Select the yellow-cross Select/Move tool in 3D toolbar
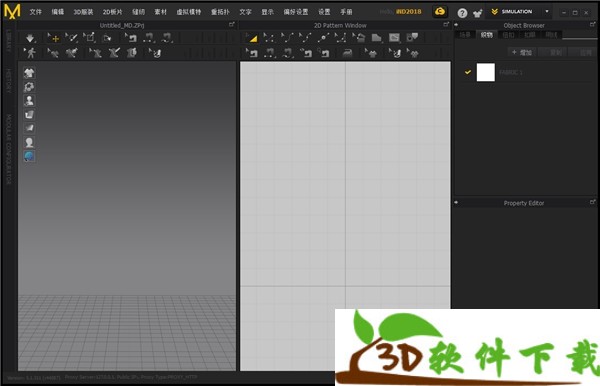The height and width of the screenshot is (386, 600). [54, 38]
